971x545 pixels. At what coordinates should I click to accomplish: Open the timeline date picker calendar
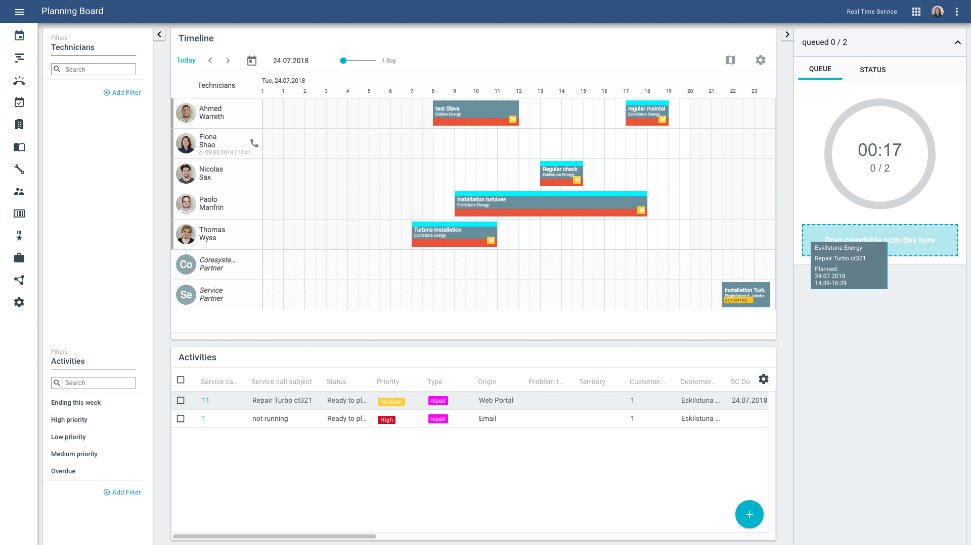tap(251, 61)
